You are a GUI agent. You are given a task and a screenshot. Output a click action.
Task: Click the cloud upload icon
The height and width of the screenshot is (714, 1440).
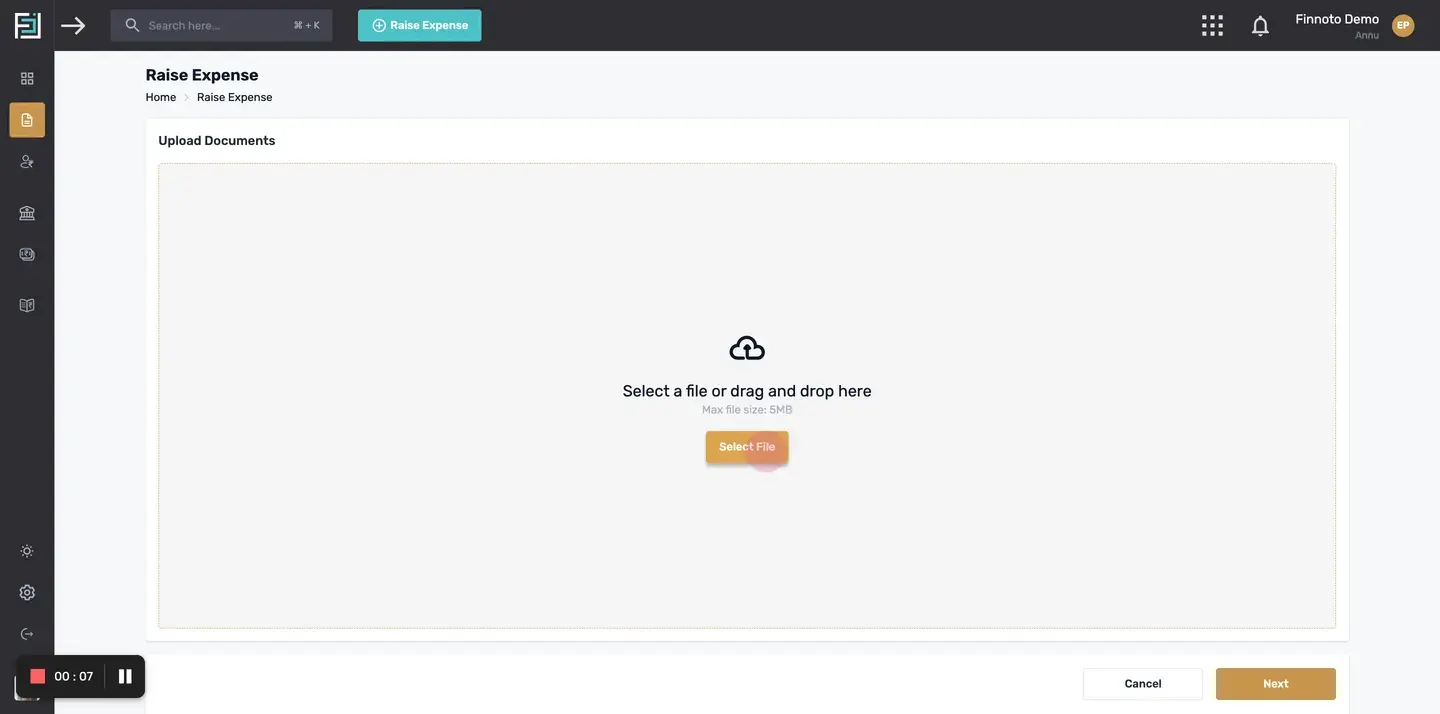(747, 348)
